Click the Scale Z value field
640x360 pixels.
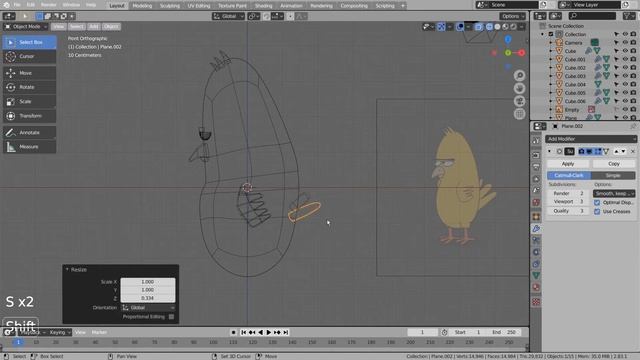(148, 298)
